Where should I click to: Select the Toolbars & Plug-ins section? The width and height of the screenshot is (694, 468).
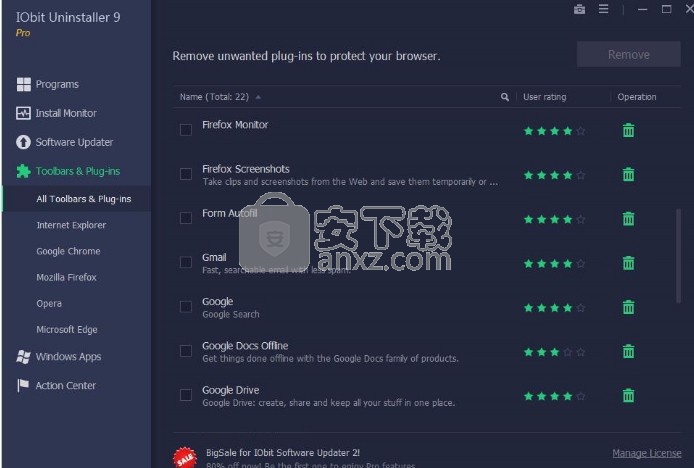76,171
